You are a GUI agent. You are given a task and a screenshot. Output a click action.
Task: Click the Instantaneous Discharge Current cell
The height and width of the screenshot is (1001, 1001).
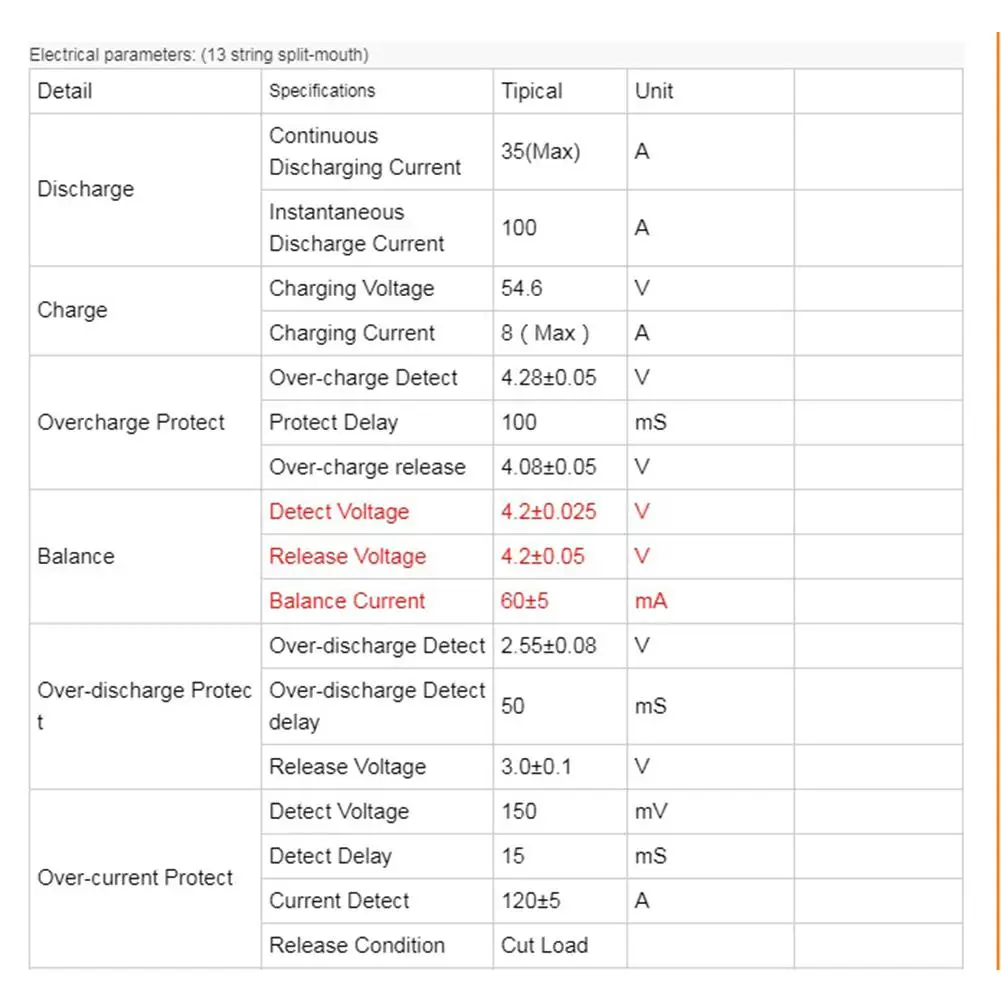(377, 228)
